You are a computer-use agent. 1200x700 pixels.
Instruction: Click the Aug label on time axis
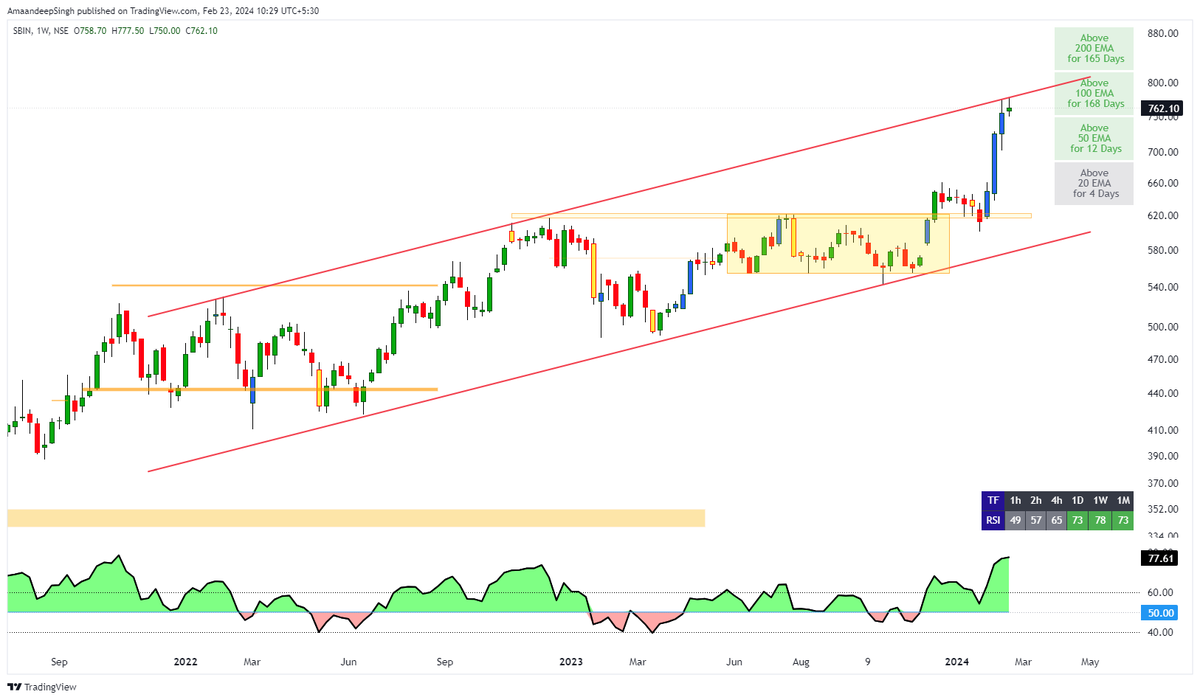point(800,661)
